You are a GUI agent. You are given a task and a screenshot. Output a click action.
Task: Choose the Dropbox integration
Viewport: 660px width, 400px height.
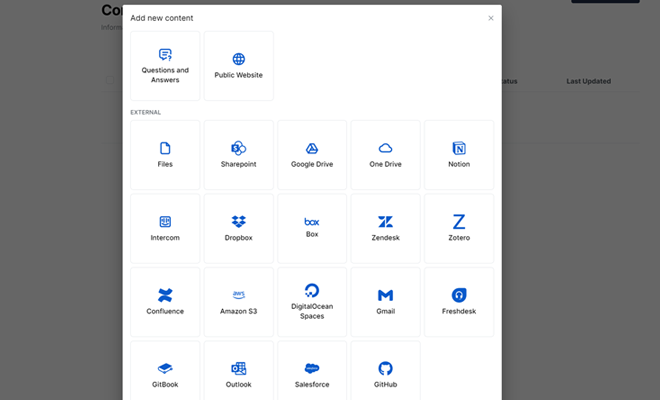tap(239, 229)
